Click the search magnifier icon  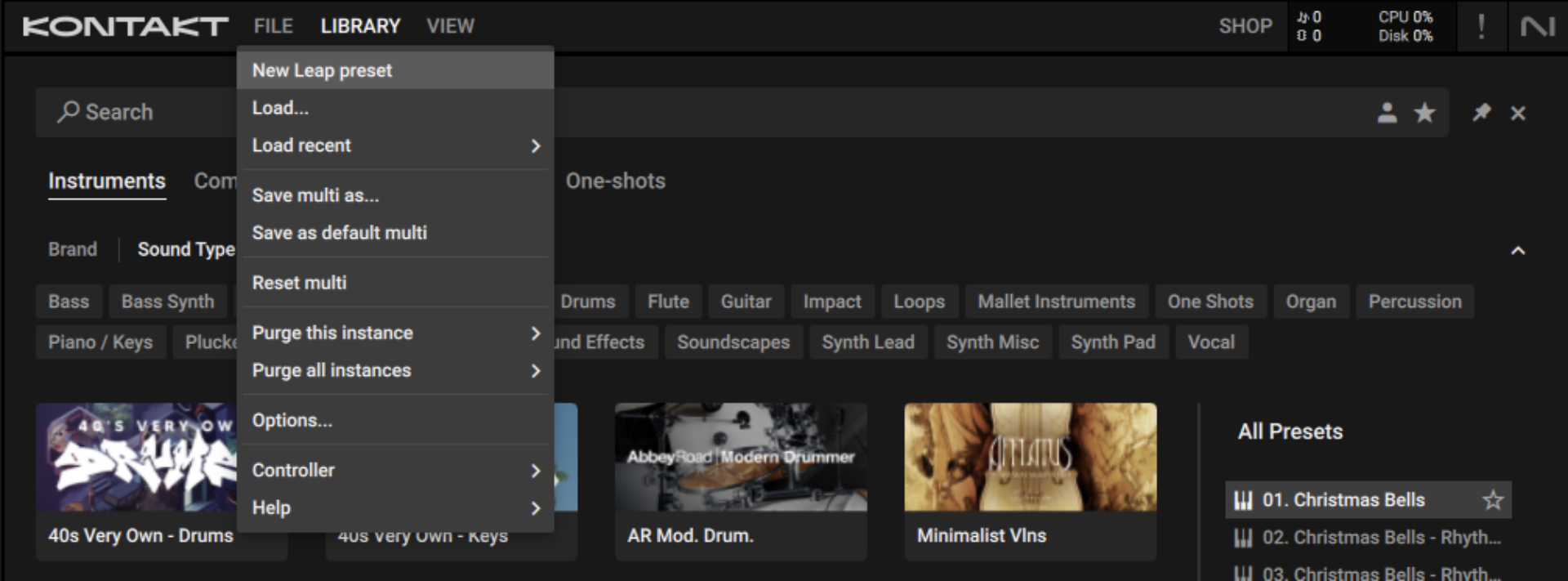68,112
